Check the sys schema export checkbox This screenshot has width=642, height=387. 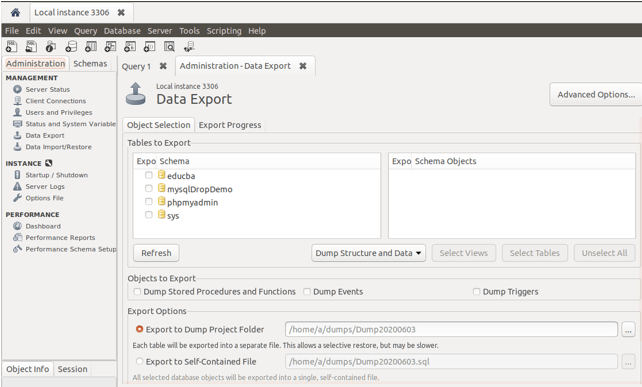point(149,215)
